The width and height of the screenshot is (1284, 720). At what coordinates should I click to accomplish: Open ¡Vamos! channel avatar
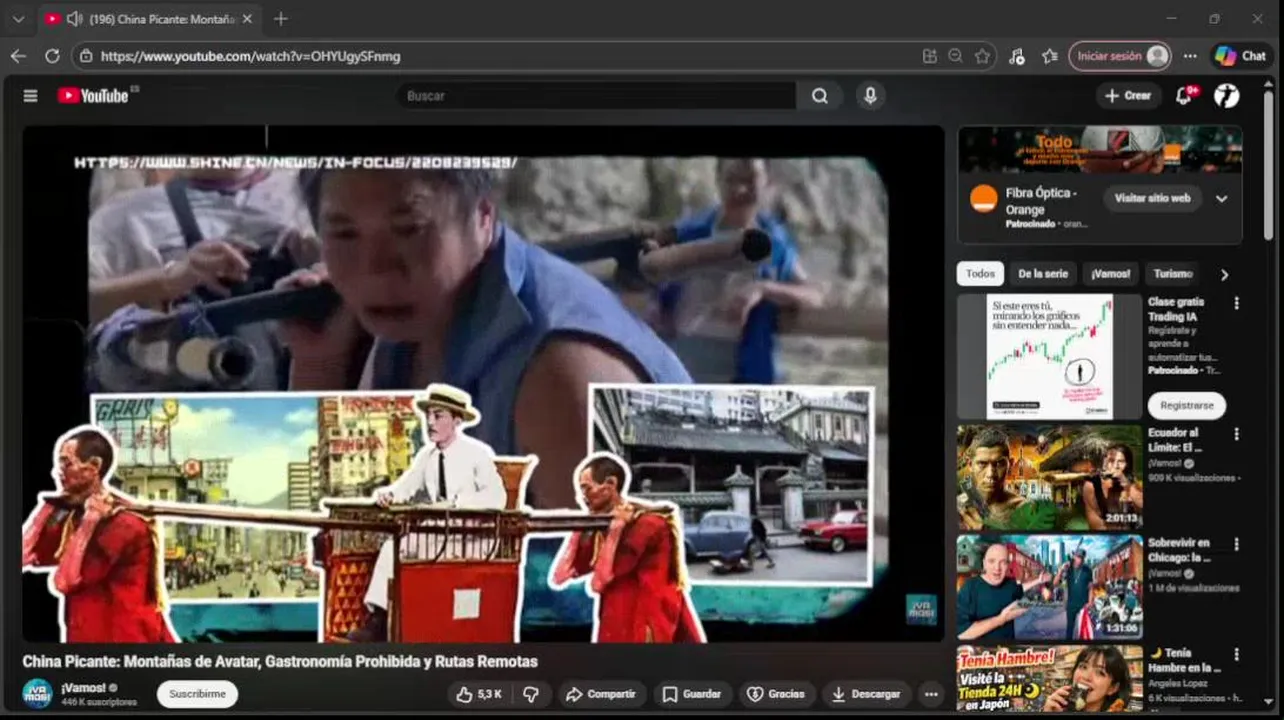point(37,693)
